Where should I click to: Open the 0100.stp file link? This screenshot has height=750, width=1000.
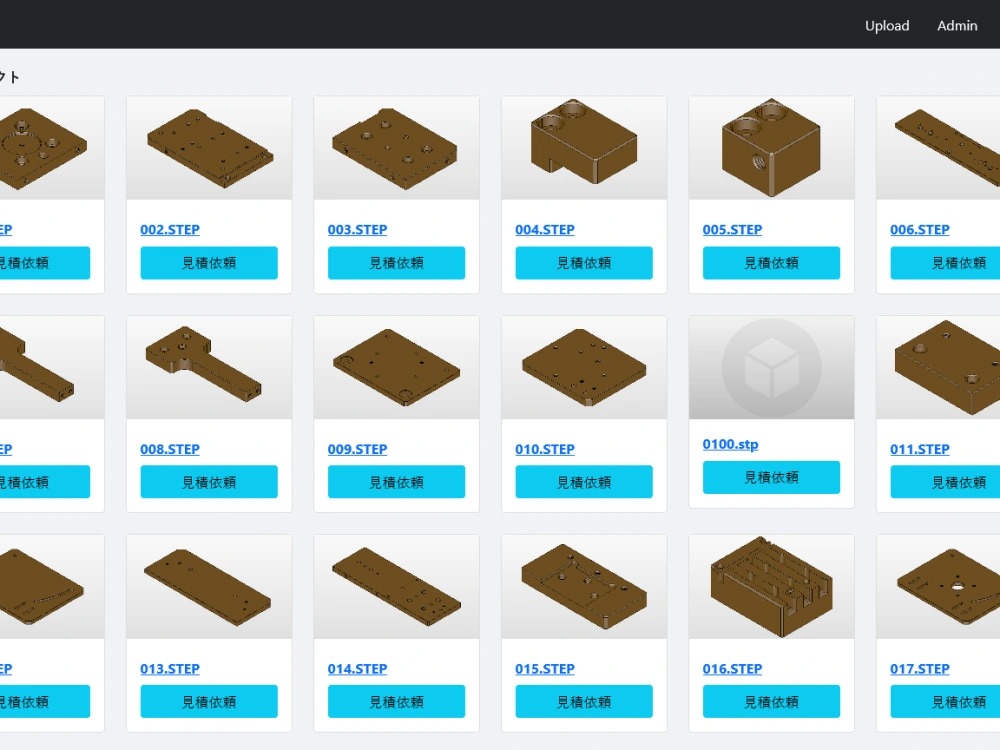pos(730,445)
